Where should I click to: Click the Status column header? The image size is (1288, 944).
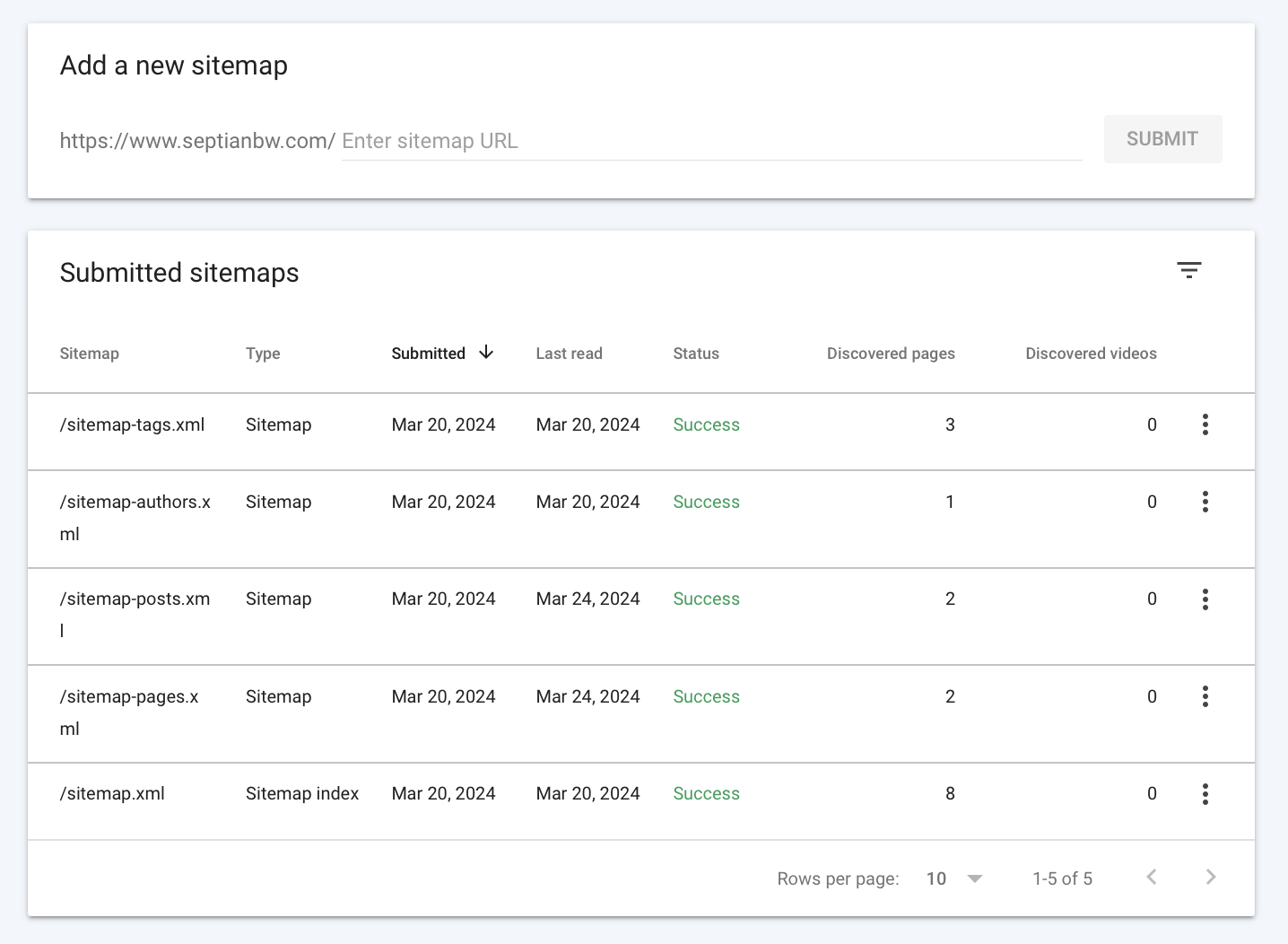696,353
